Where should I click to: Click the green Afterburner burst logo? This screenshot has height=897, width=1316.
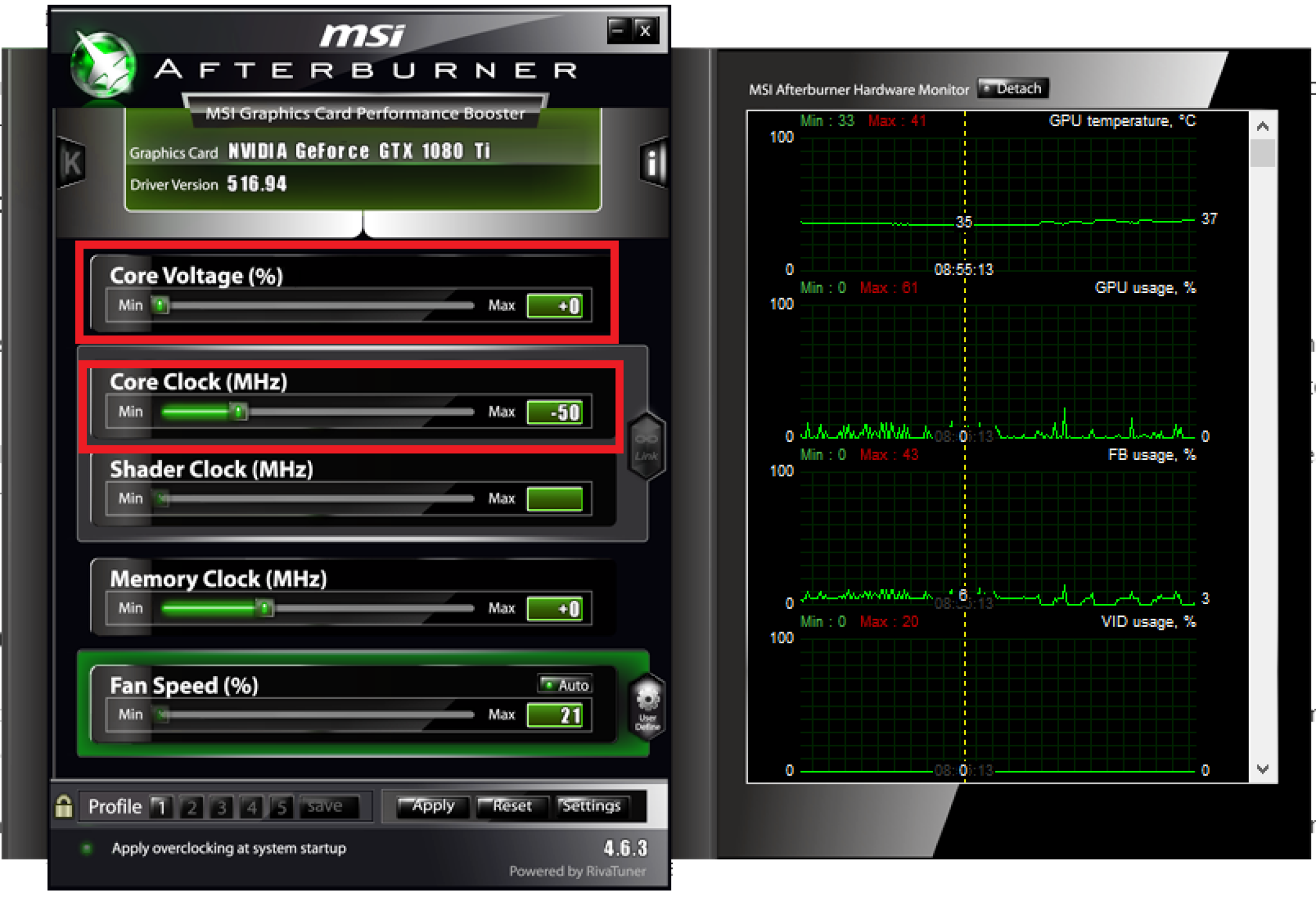click(x=103, y=64)
